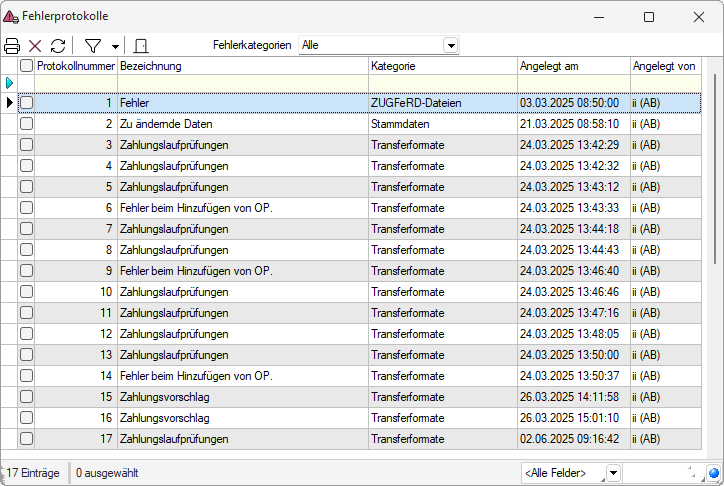724x486 pixels.
Task: Click the refresh arrows icon
Action: [58, 46]
